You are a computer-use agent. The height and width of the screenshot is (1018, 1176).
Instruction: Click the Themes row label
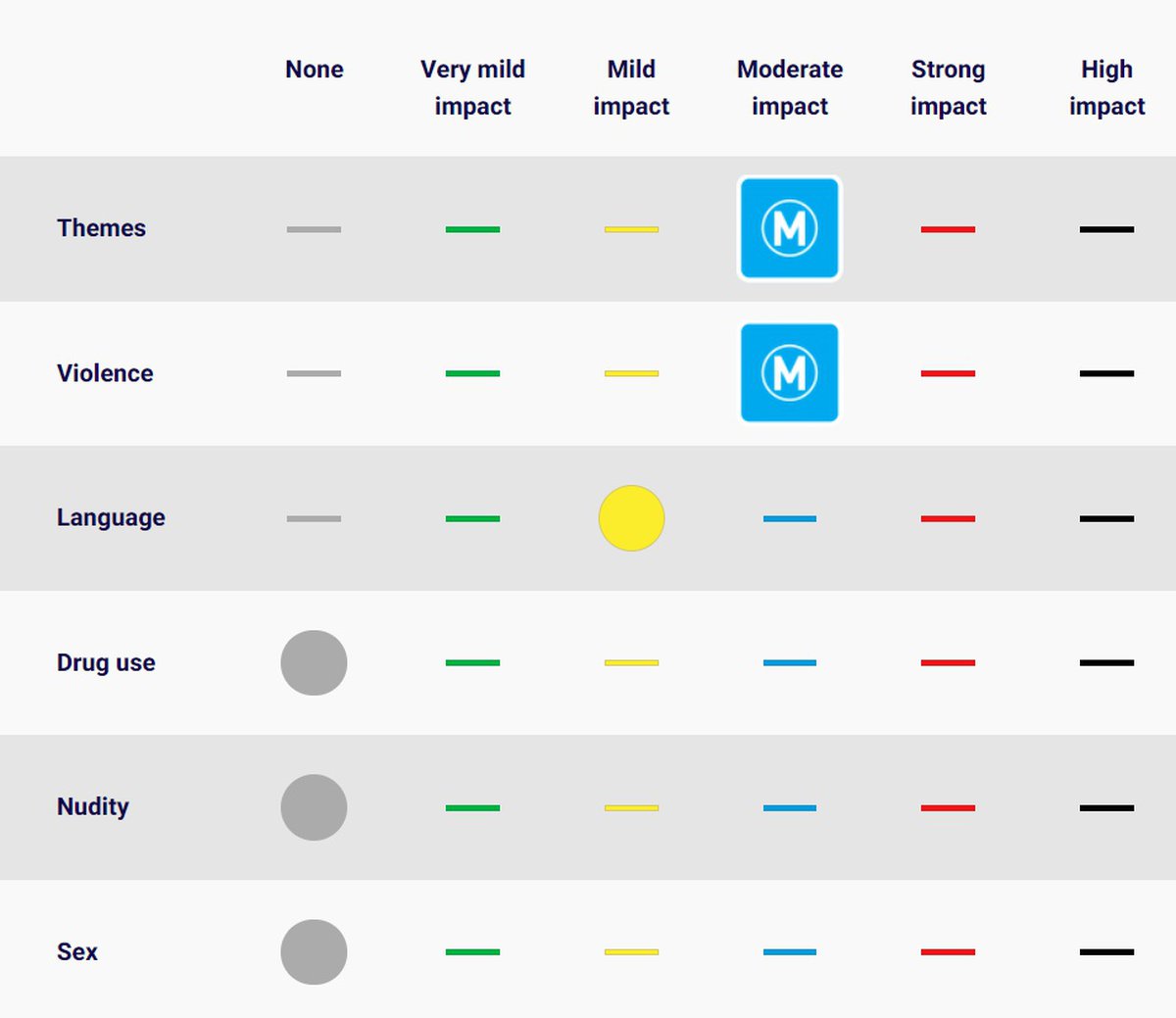click(101, 228)
